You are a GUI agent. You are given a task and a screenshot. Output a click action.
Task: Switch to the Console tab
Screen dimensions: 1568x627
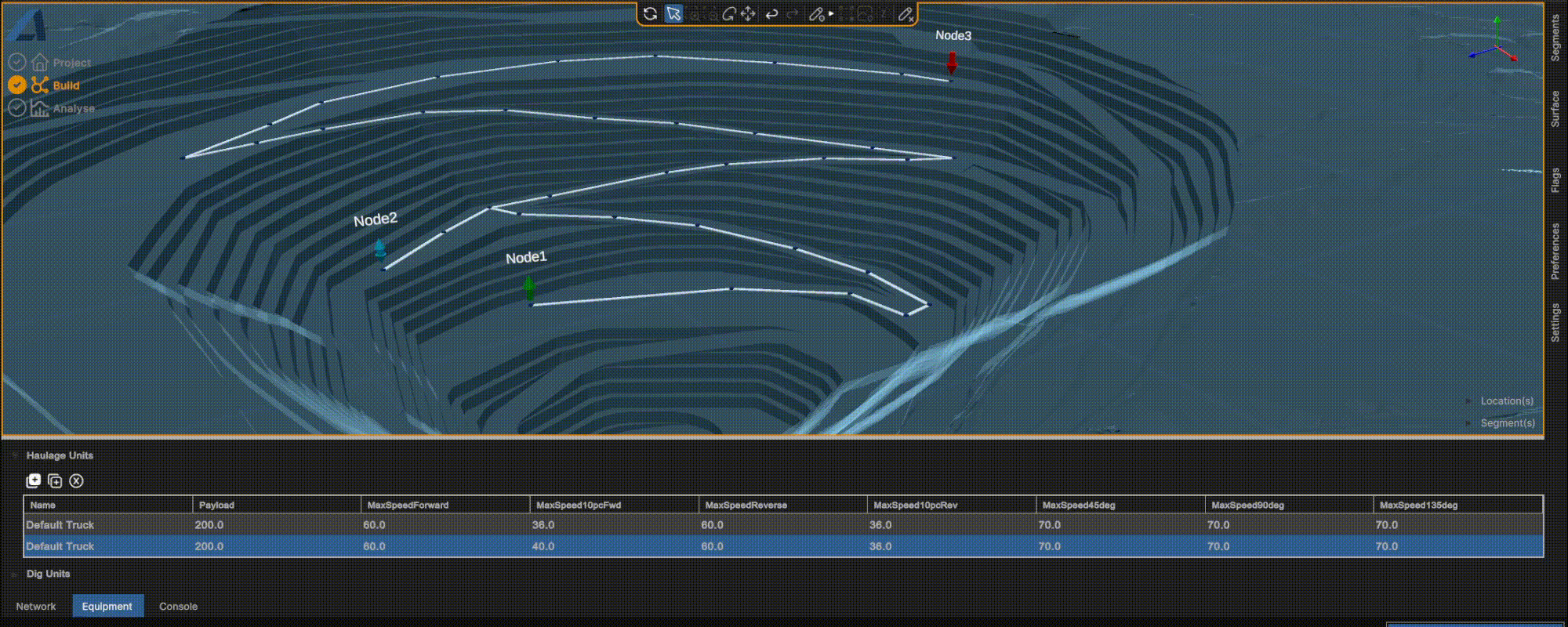[178, 606]
